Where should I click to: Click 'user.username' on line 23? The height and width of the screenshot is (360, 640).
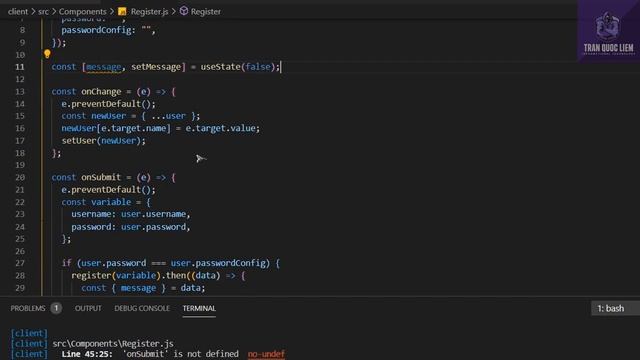tap(153, 214)
